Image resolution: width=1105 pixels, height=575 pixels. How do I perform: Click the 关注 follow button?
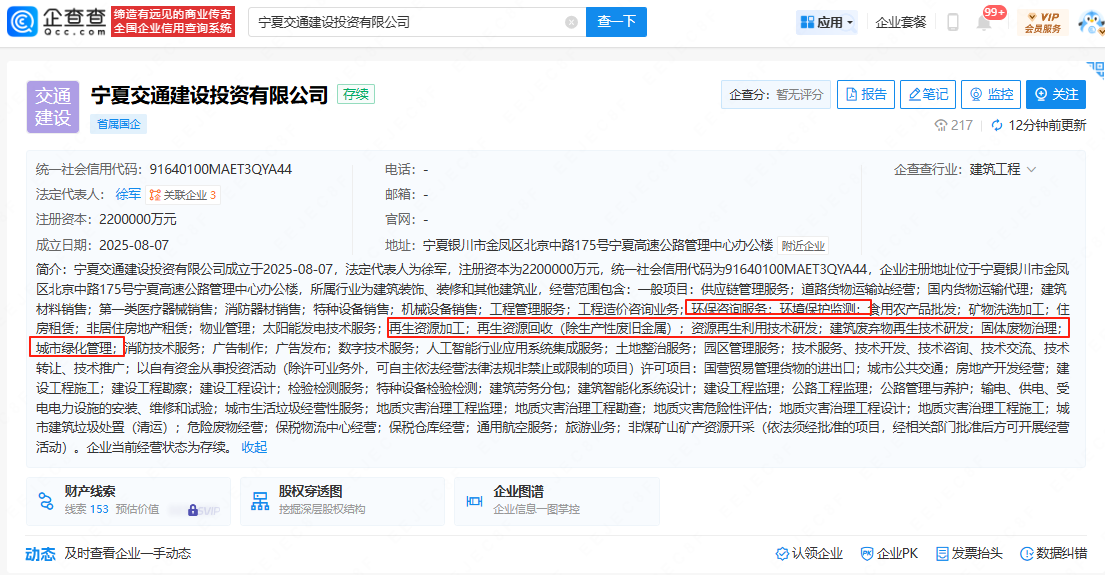pyautogui.click(x=1056, y=94)
